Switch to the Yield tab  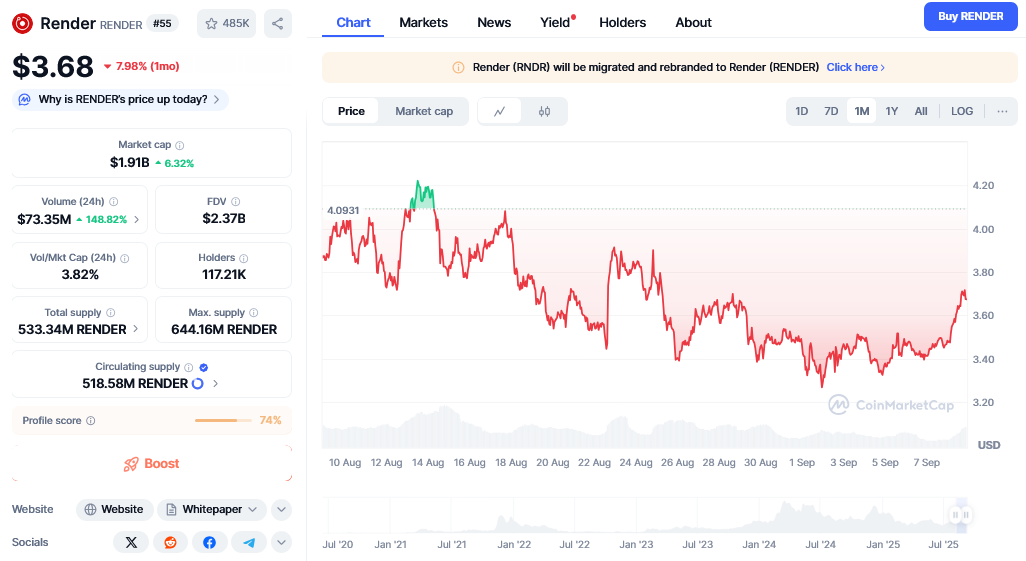(555, 22)
